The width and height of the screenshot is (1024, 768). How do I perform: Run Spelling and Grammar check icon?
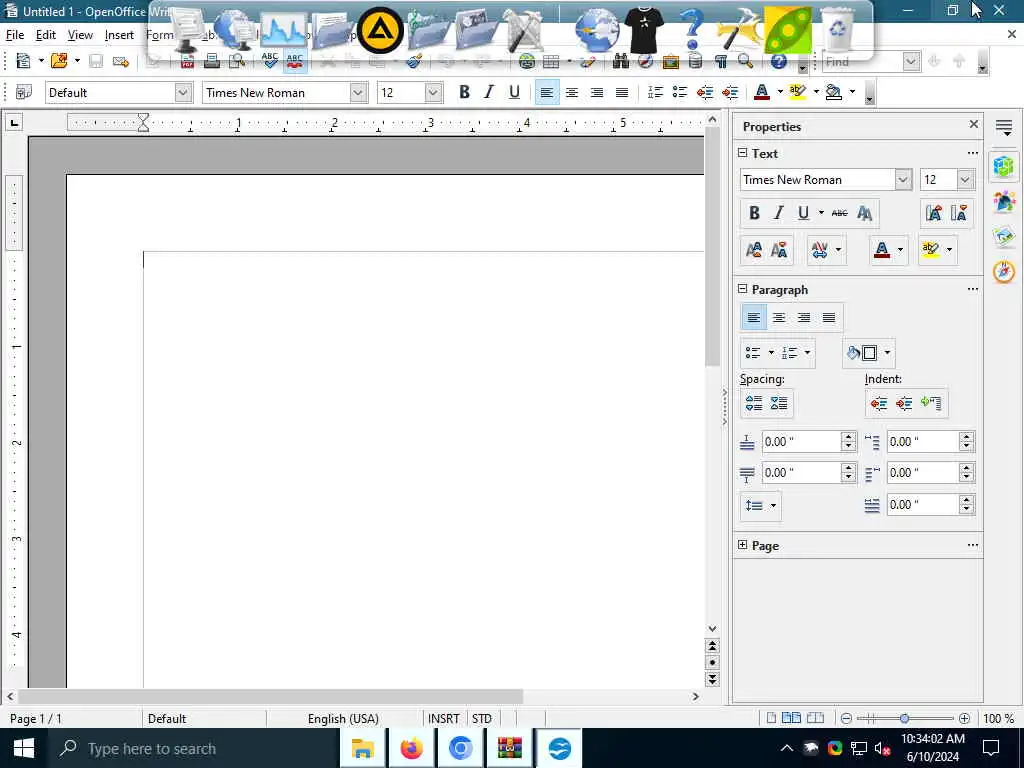270,61
